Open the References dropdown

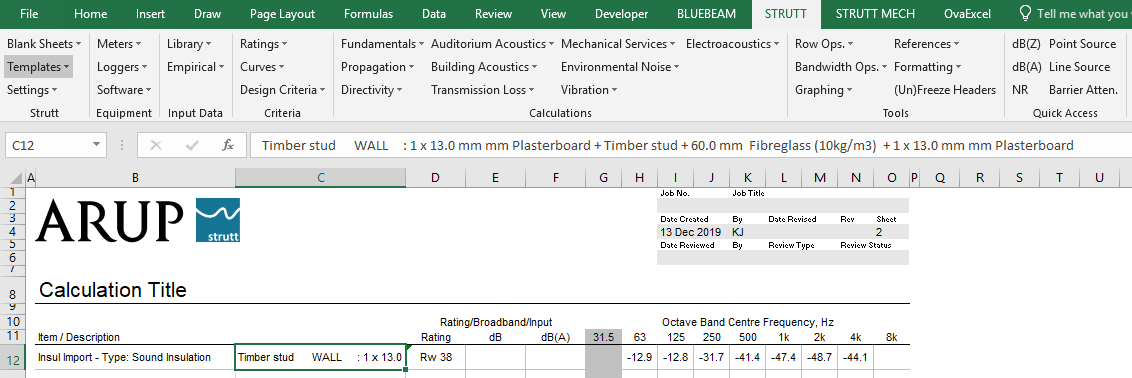(x=926, y=44)
